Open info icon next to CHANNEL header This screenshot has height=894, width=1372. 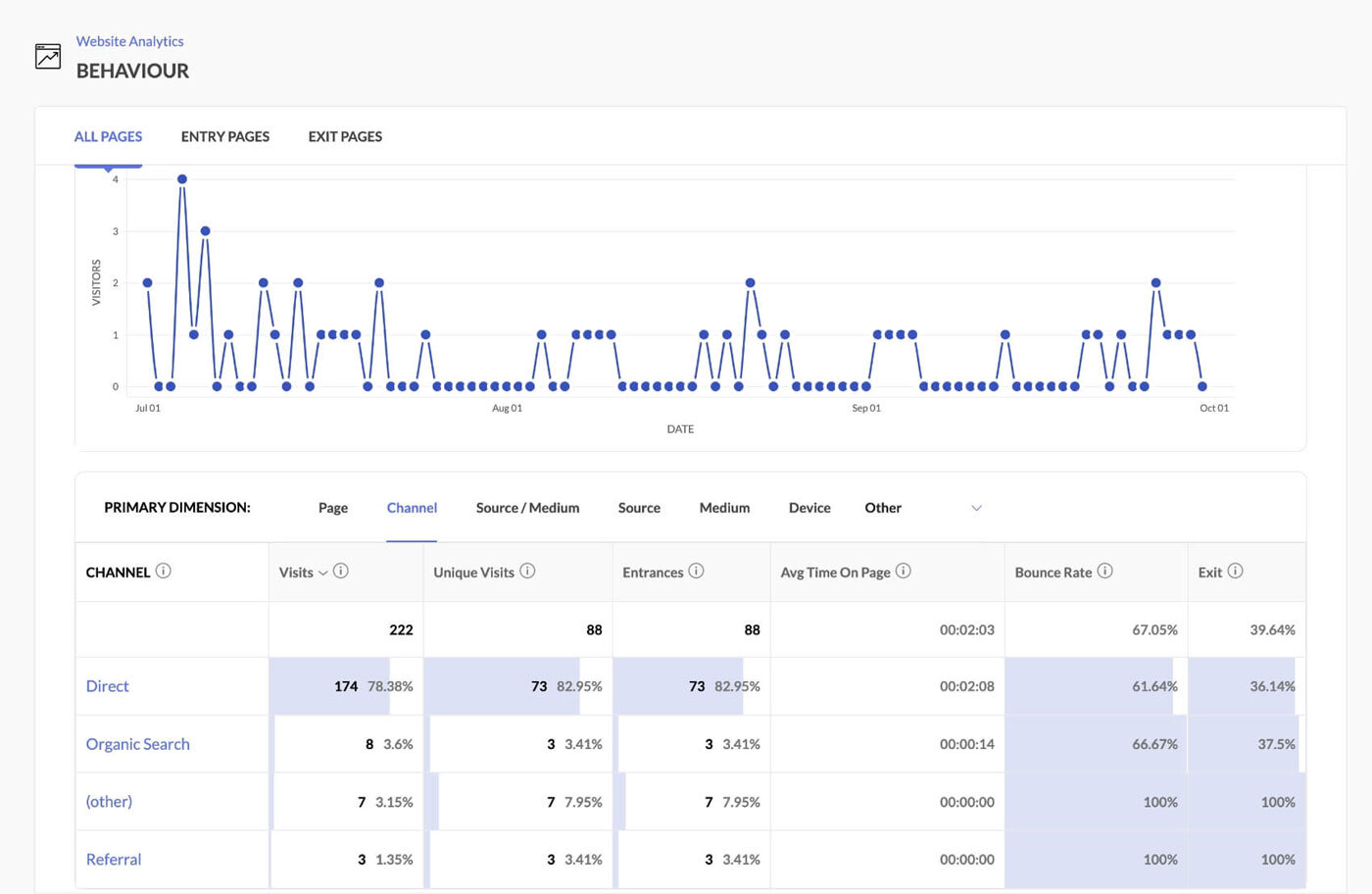click(x=164, y=571)
